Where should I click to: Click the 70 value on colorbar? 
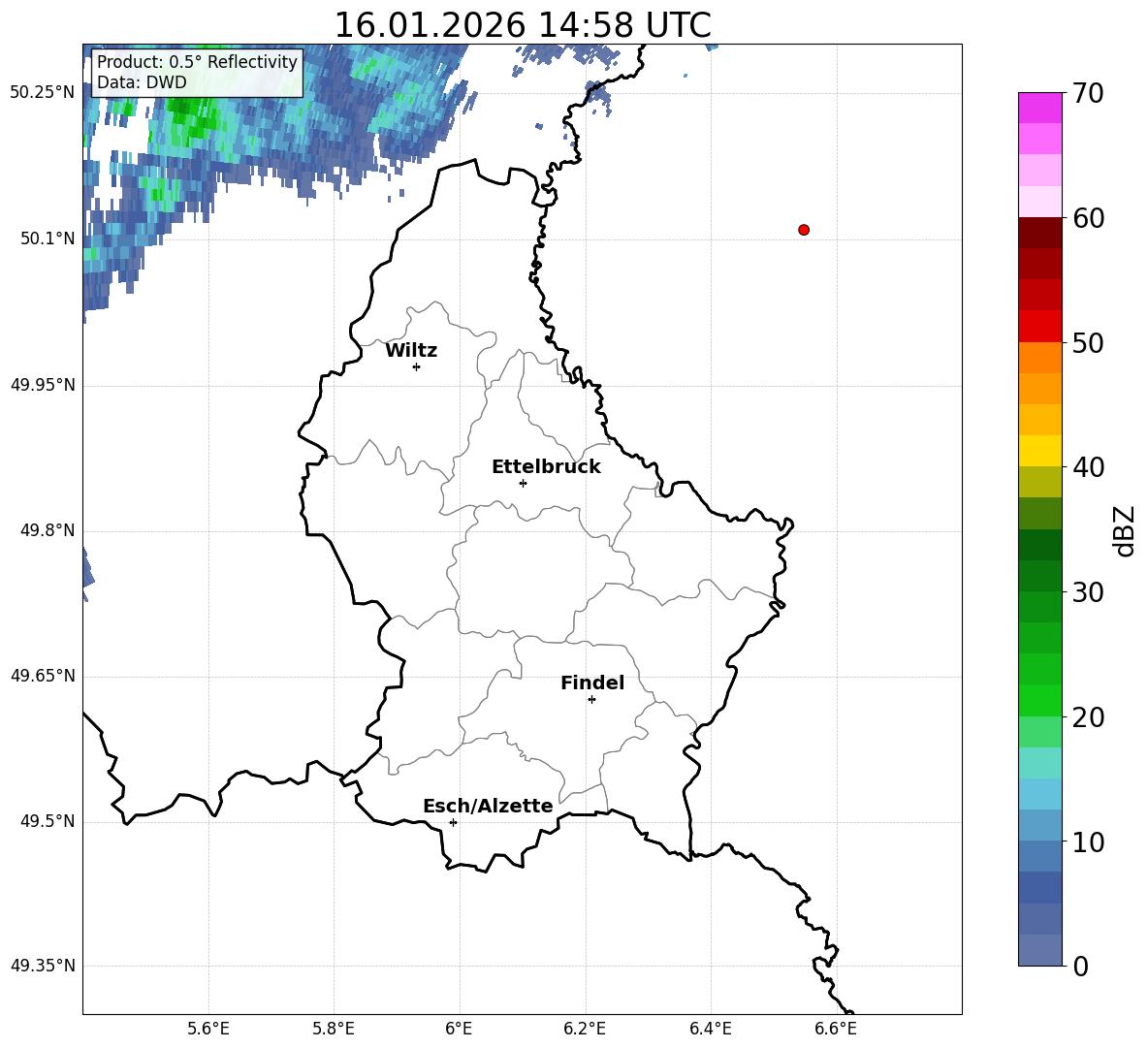pos(1088,94)
